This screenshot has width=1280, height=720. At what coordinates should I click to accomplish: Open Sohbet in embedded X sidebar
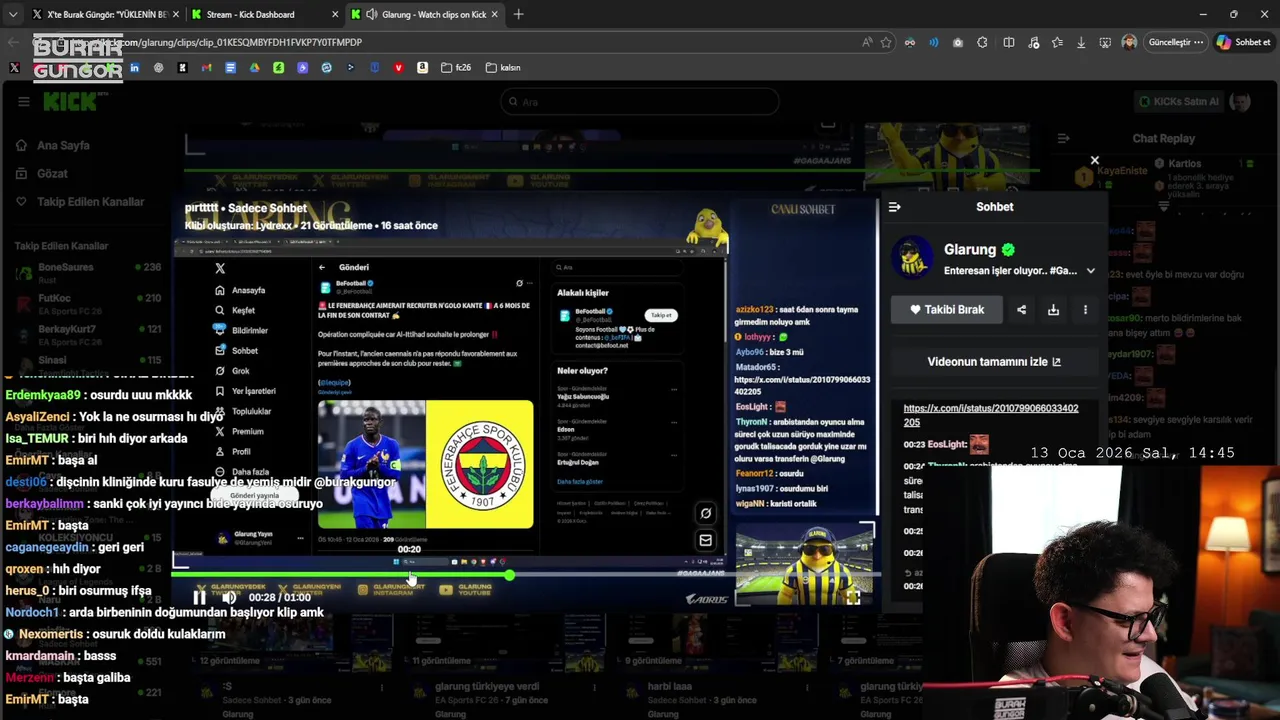tap(237, 351)
